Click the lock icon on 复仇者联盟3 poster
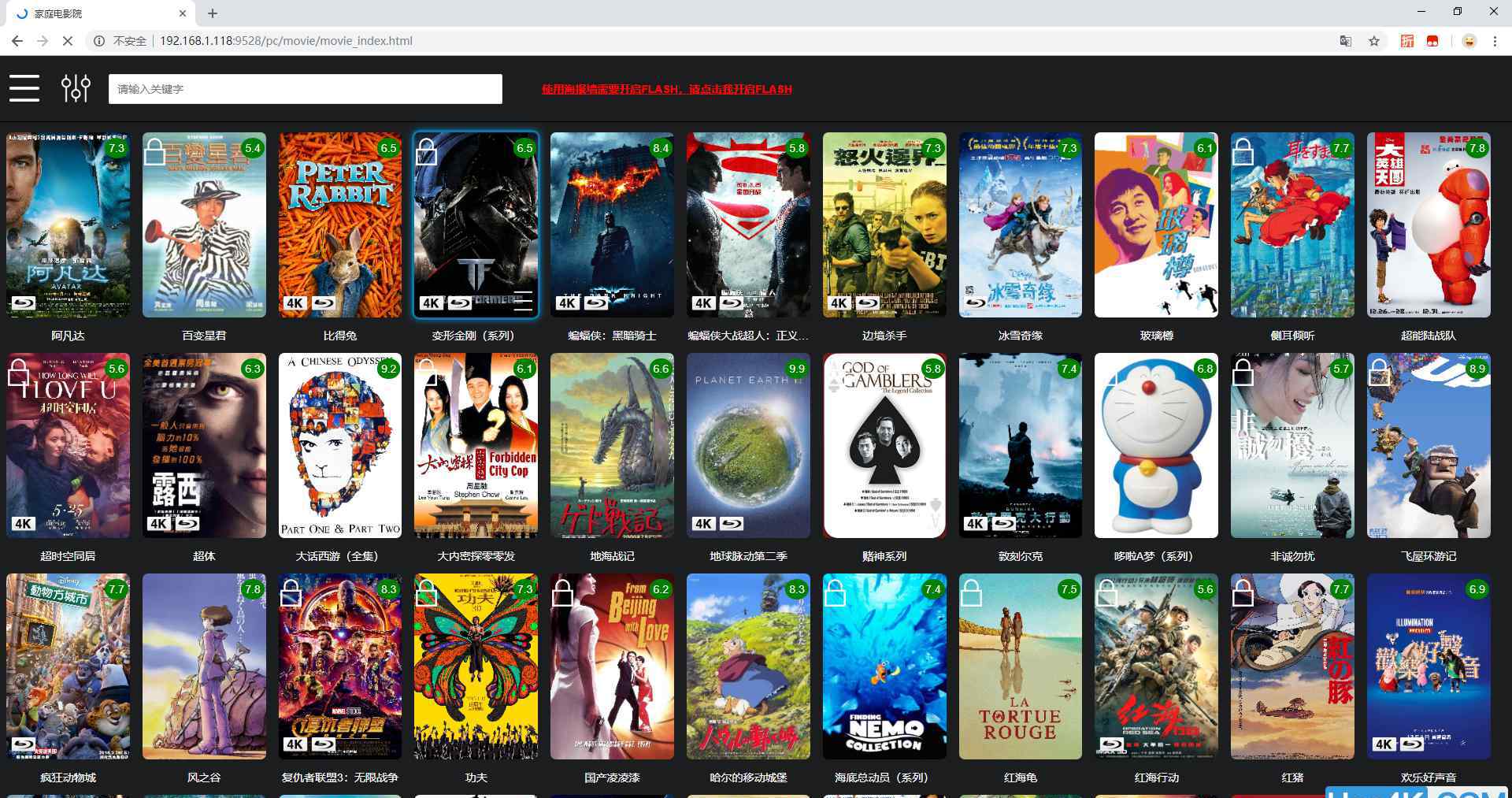The image size is (1512, 798). [291, 592]
